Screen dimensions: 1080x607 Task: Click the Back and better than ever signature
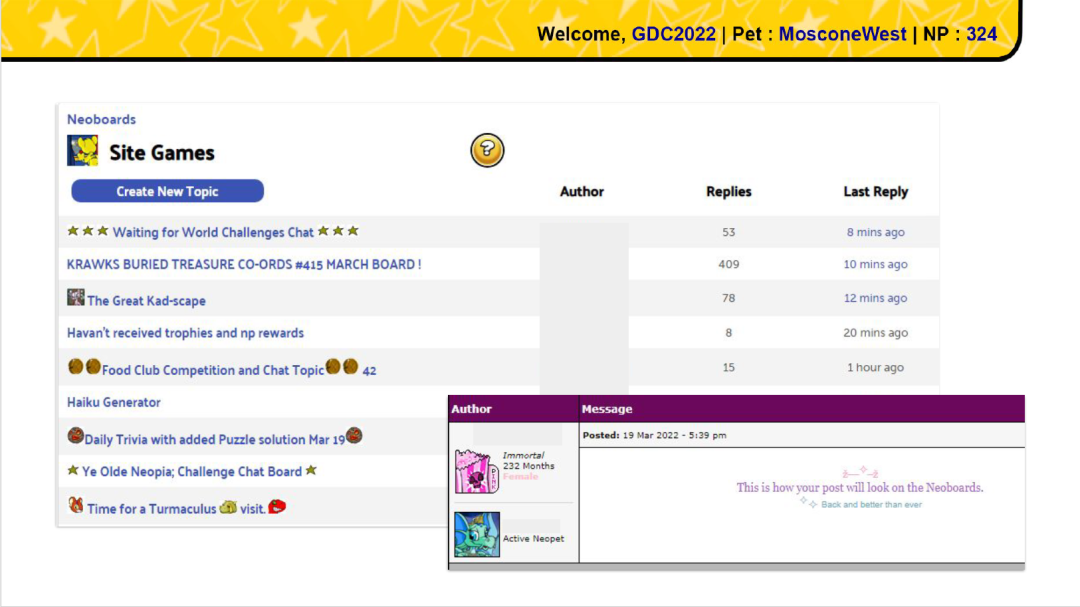point(871,504)
